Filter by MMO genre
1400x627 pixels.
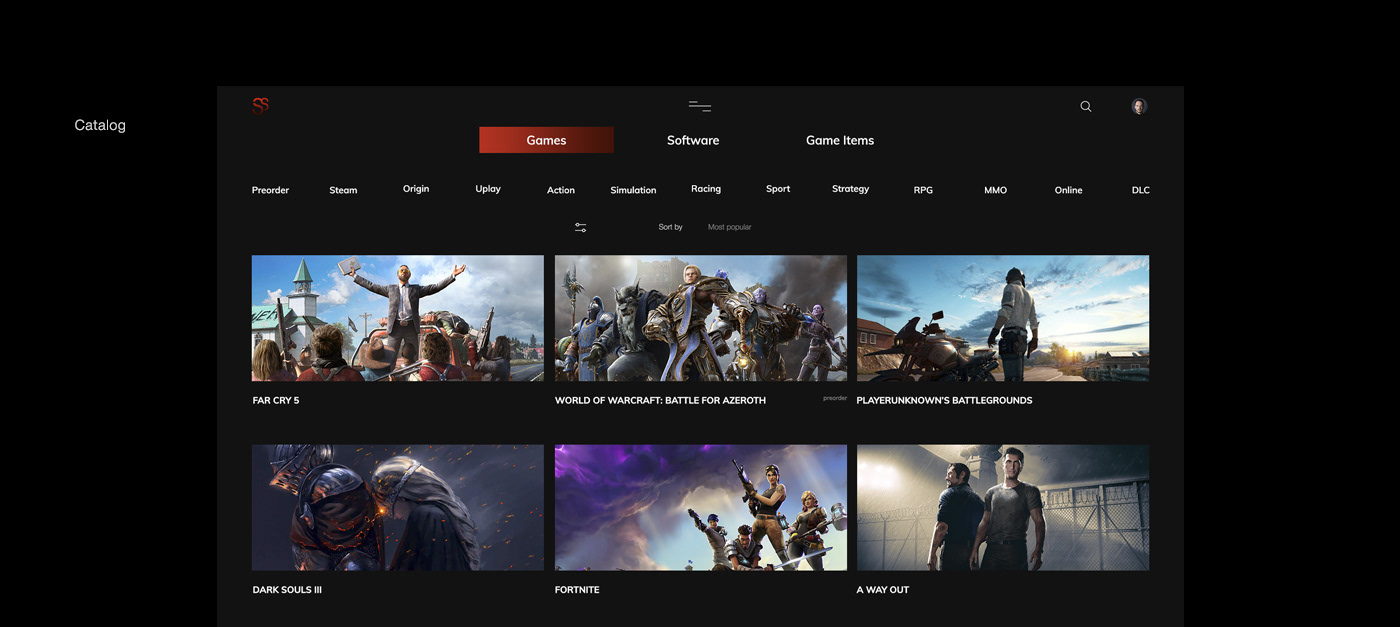pos(996,190)
